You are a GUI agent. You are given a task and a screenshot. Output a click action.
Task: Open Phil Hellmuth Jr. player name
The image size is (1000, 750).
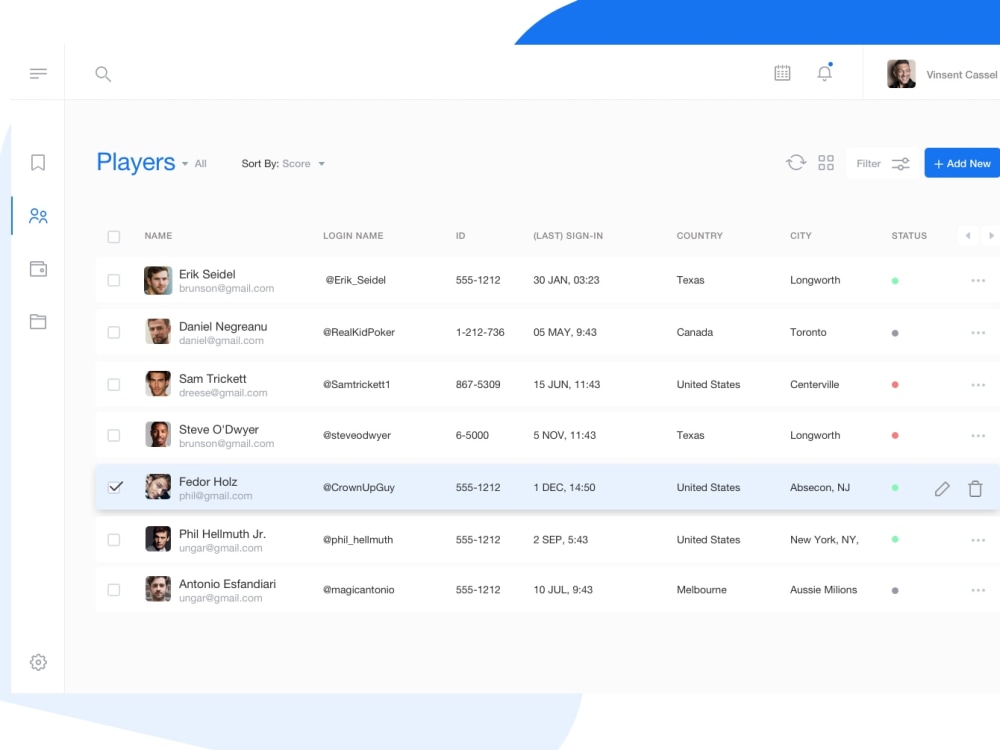[222, 534]
